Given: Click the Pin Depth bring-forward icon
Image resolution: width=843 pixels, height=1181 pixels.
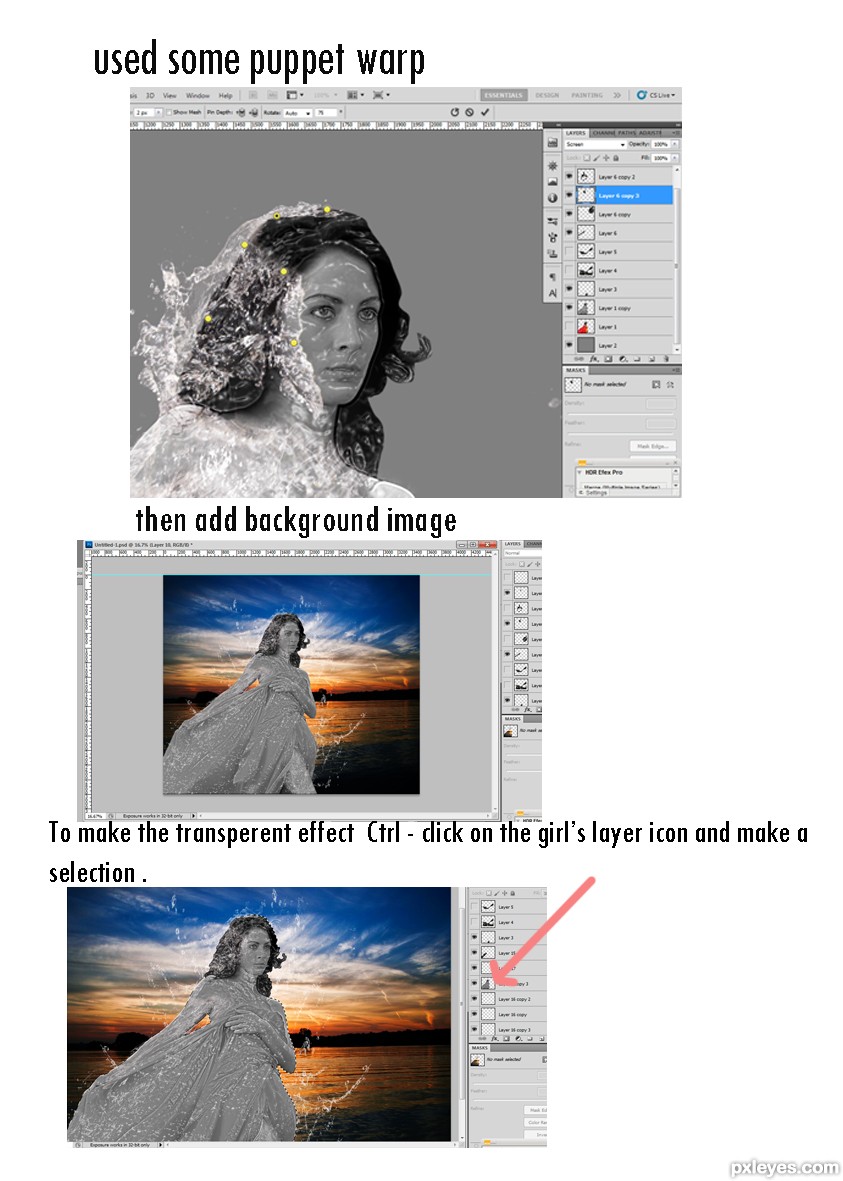Looking at the screenshot, I should point(241,112).
